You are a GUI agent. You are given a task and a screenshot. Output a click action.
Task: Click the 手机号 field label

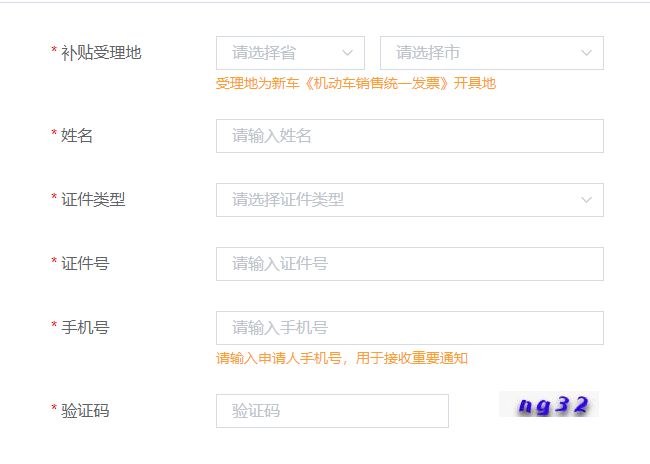tap(85, 328)
